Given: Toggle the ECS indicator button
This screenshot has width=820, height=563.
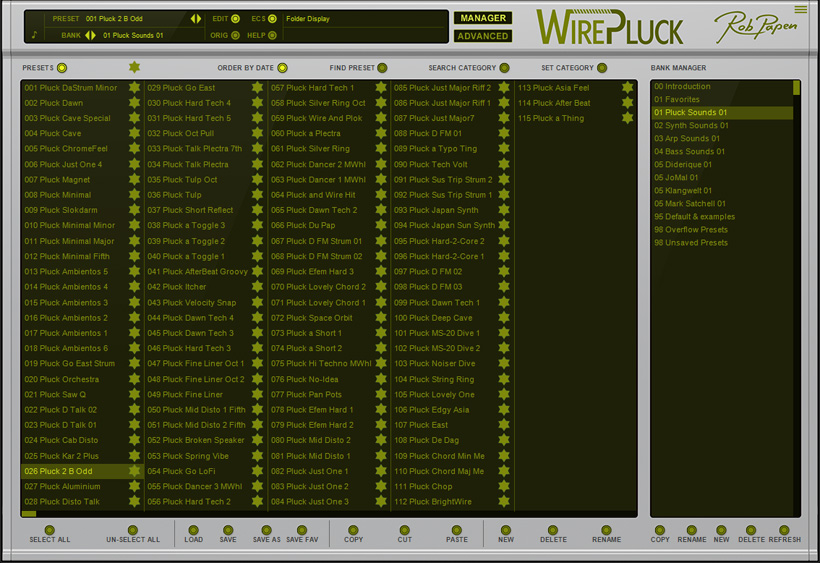Looking at the screenshot, I should 272,19.
